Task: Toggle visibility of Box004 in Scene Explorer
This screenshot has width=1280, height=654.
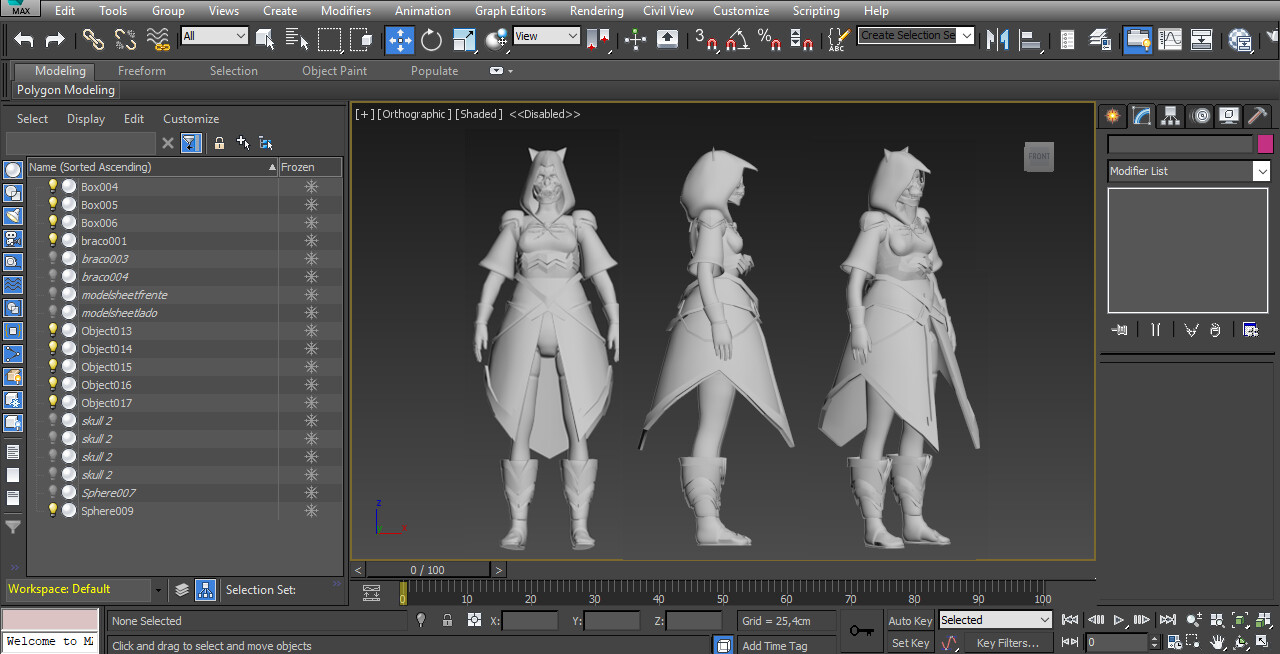Action: click(52, 186)
